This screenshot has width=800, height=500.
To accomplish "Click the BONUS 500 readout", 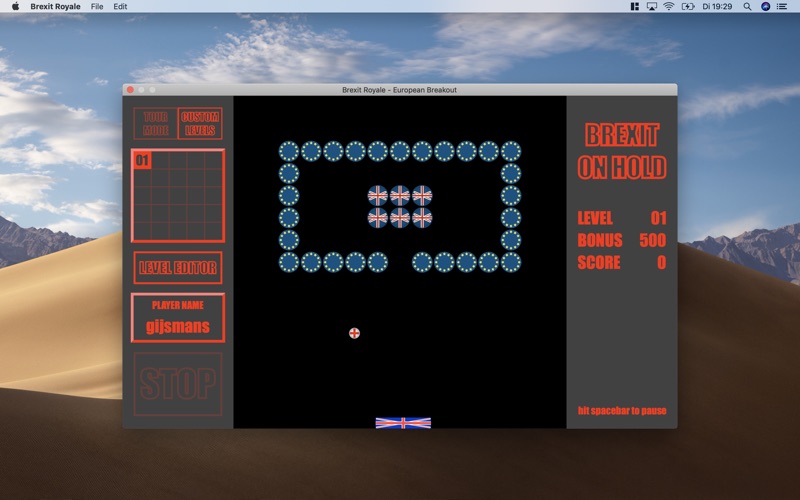I will 622,240.
